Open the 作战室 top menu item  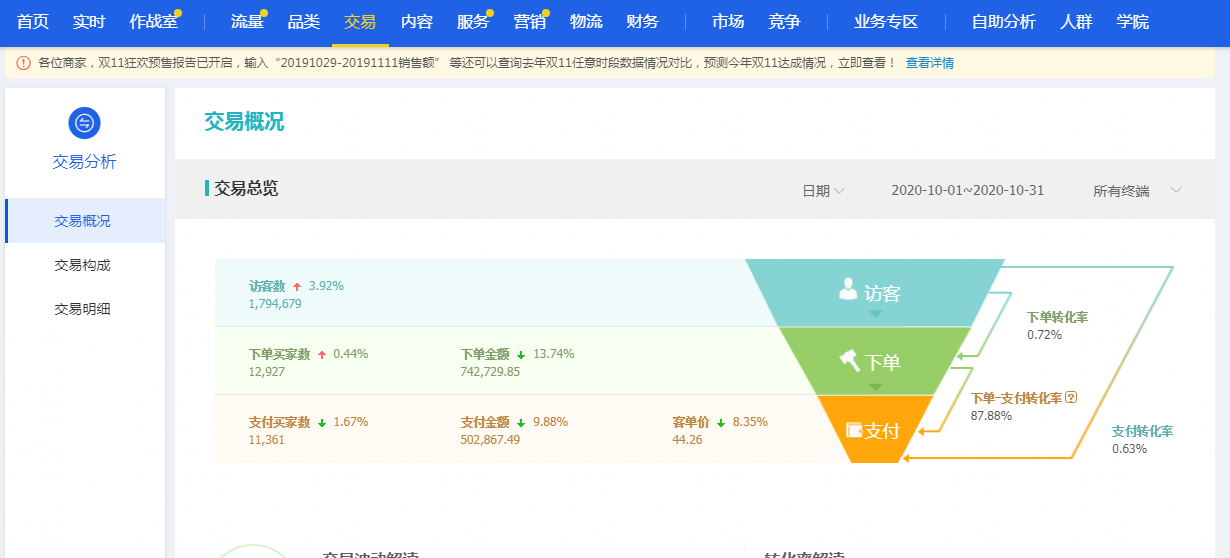click(x=153, y=22)
